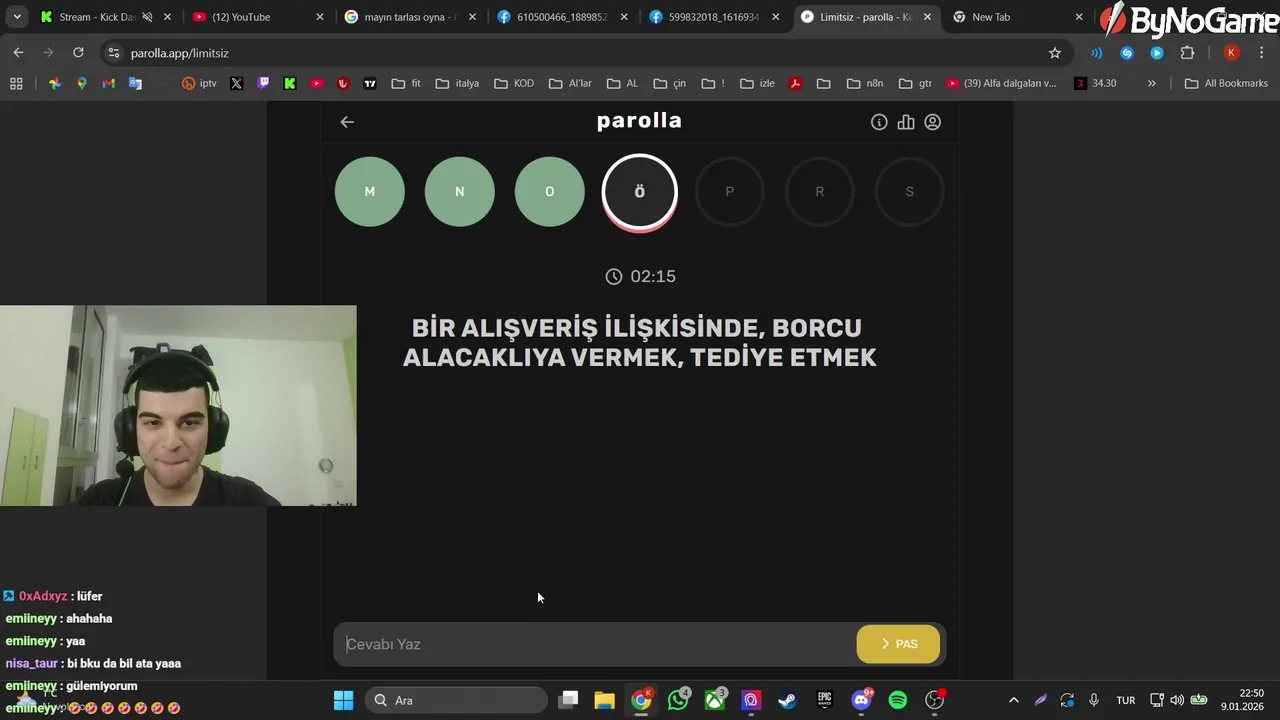Open Epic Games Launcher from the taskbar
The width and height of the screenshot is (1280, 720).
[x=824, y=700]
